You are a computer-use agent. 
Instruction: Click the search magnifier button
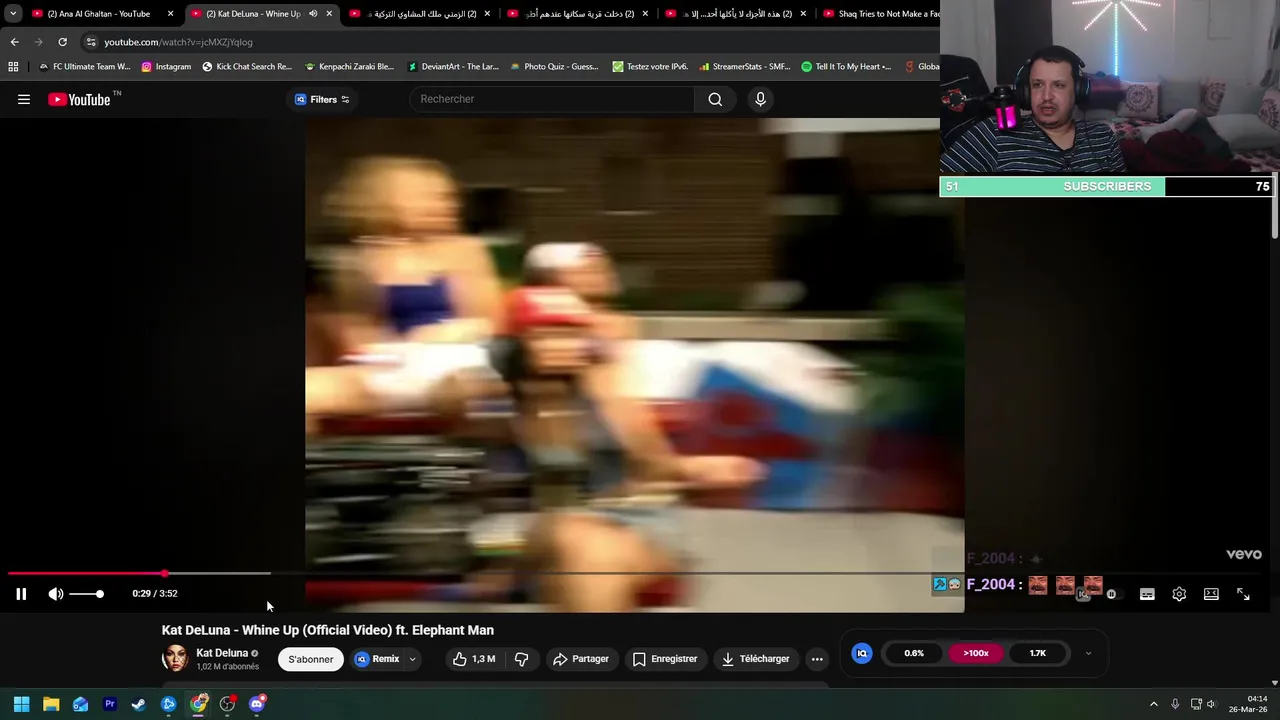(x=715, y=99)
